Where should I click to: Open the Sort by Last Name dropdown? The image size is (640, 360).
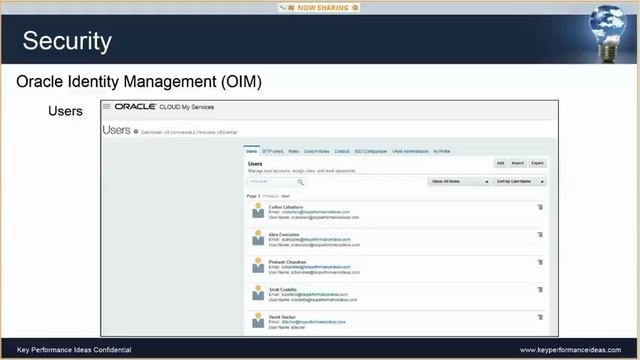tap(520, 182)
